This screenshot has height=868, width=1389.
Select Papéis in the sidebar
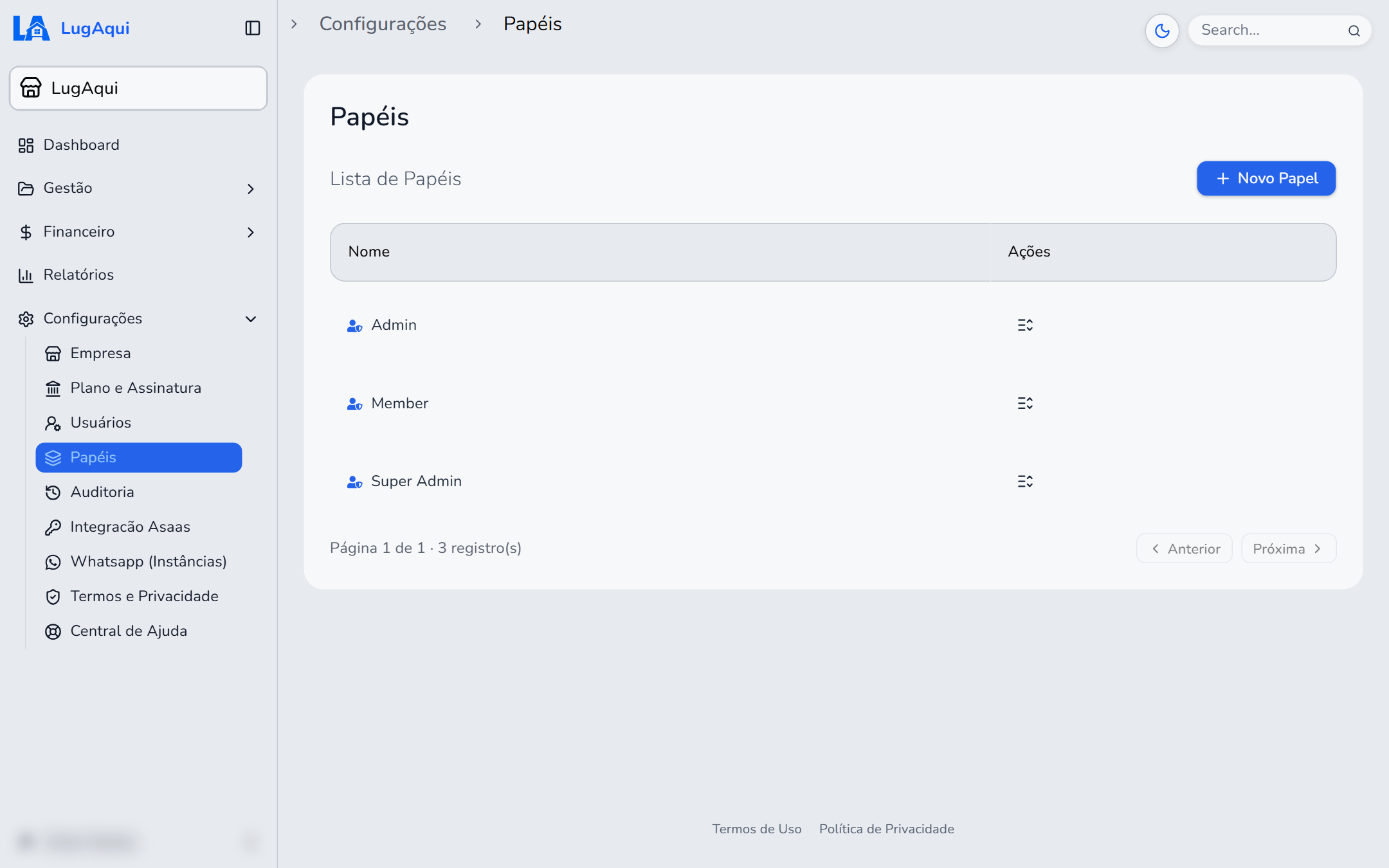138,457
